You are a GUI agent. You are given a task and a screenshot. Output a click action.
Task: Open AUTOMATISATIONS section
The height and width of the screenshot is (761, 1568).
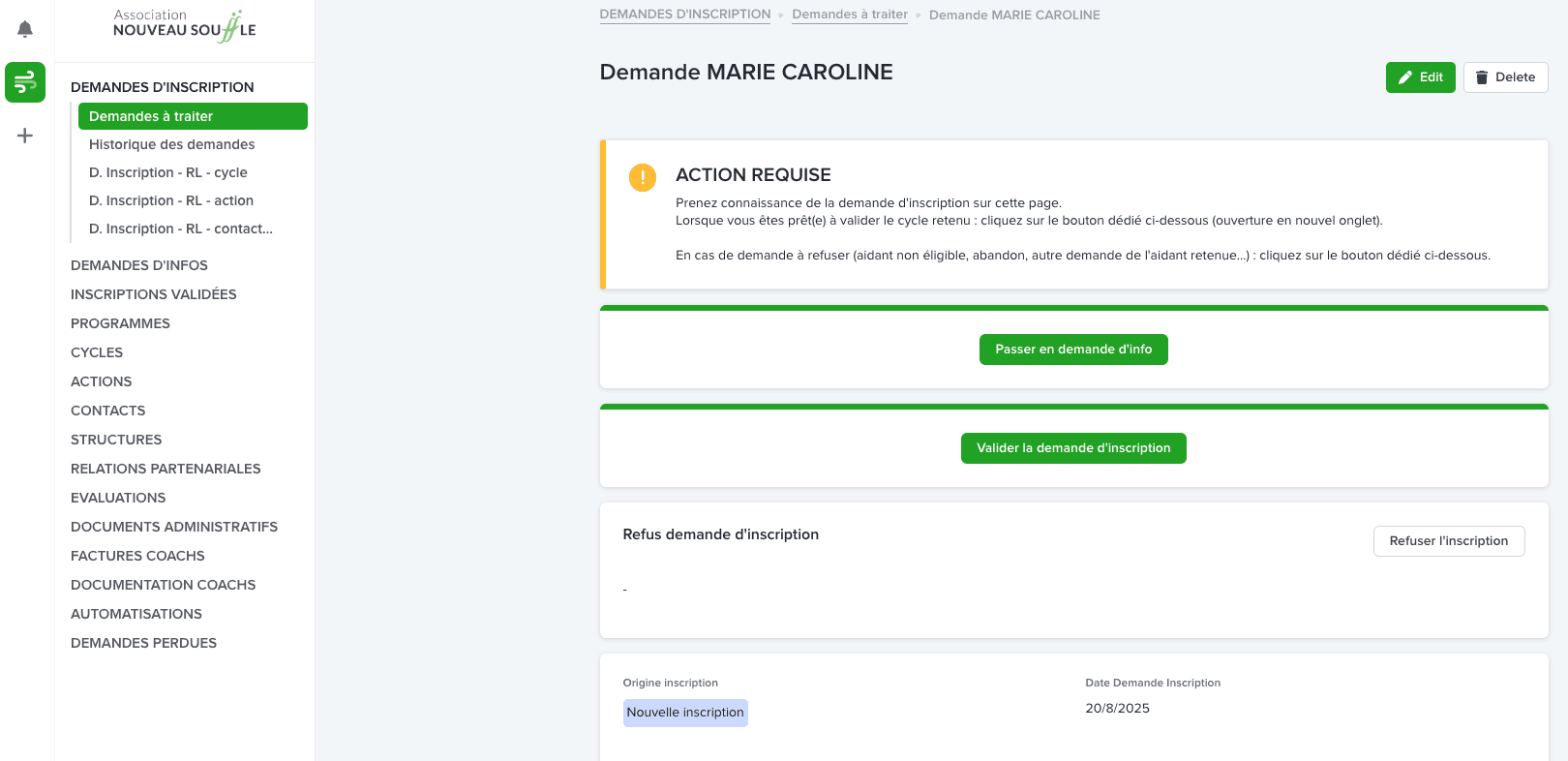[136, 614]
